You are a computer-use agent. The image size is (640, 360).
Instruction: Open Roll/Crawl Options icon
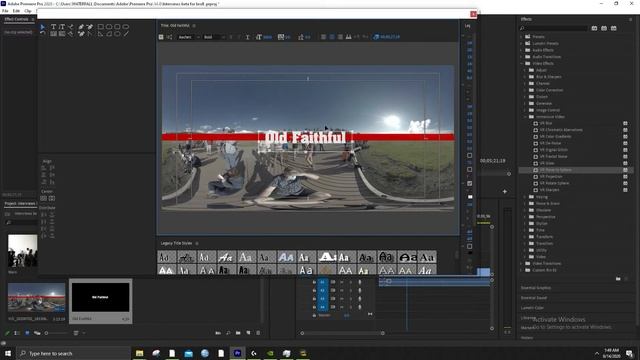169,37
